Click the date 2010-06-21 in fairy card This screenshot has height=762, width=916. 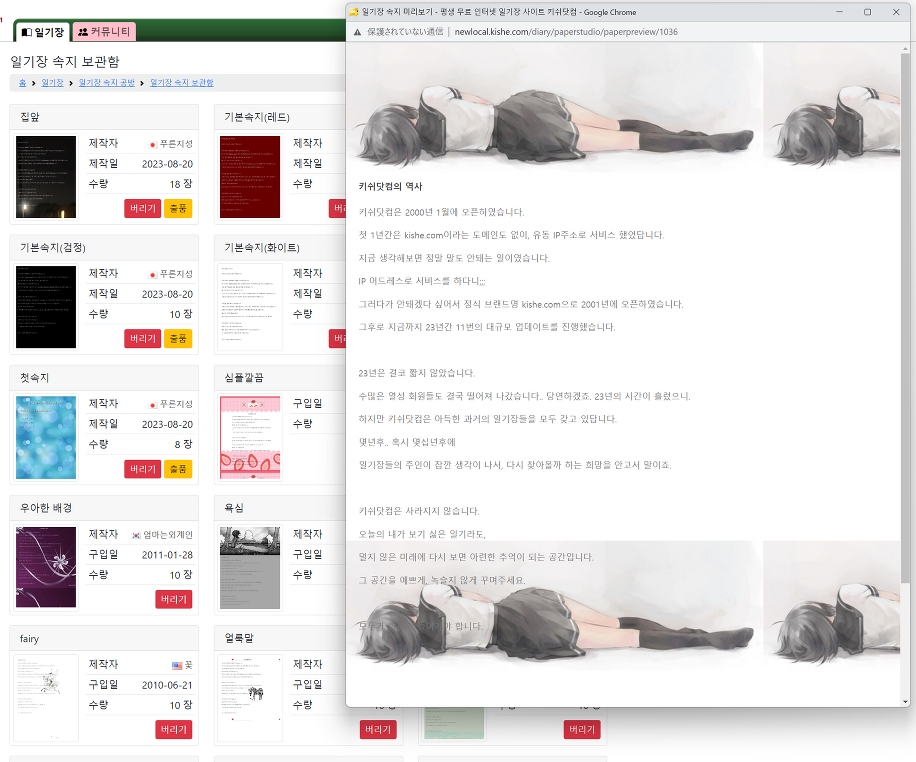tap(167, 685)
